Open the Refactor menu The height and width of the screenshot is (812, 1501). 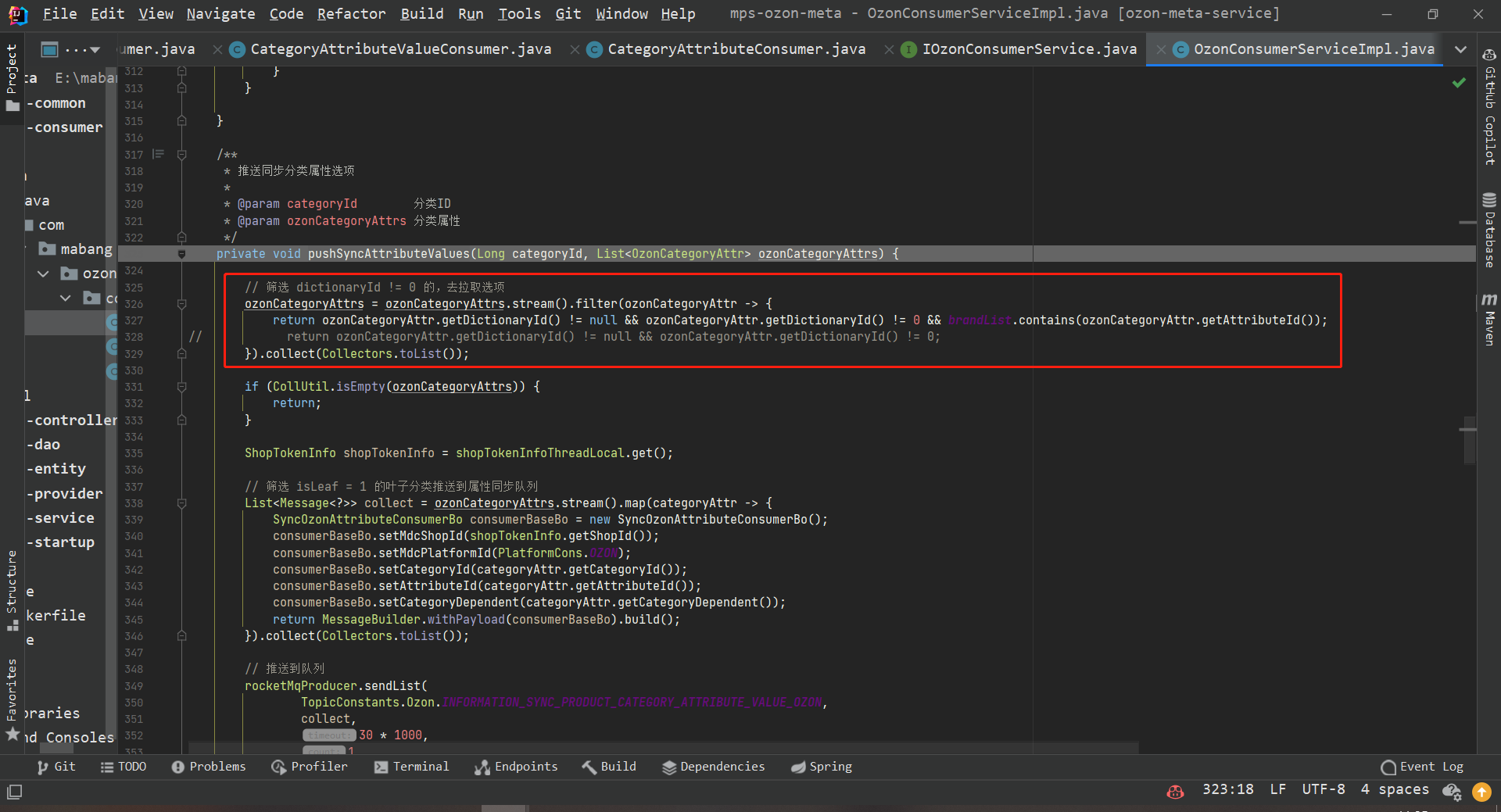[351, 13]
